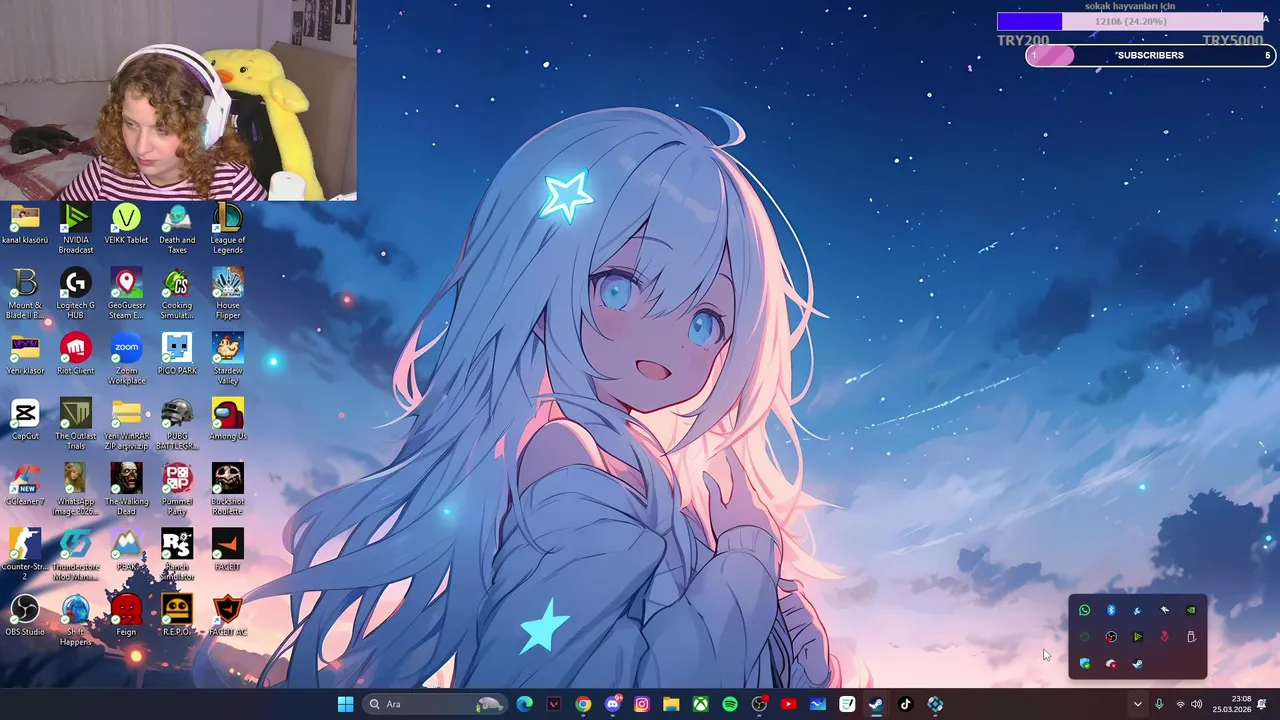1280x720 pixels.
Task: Select the Thunderstore Mod Manager icon
Action: pyautogui.click(x=75, y=556)
